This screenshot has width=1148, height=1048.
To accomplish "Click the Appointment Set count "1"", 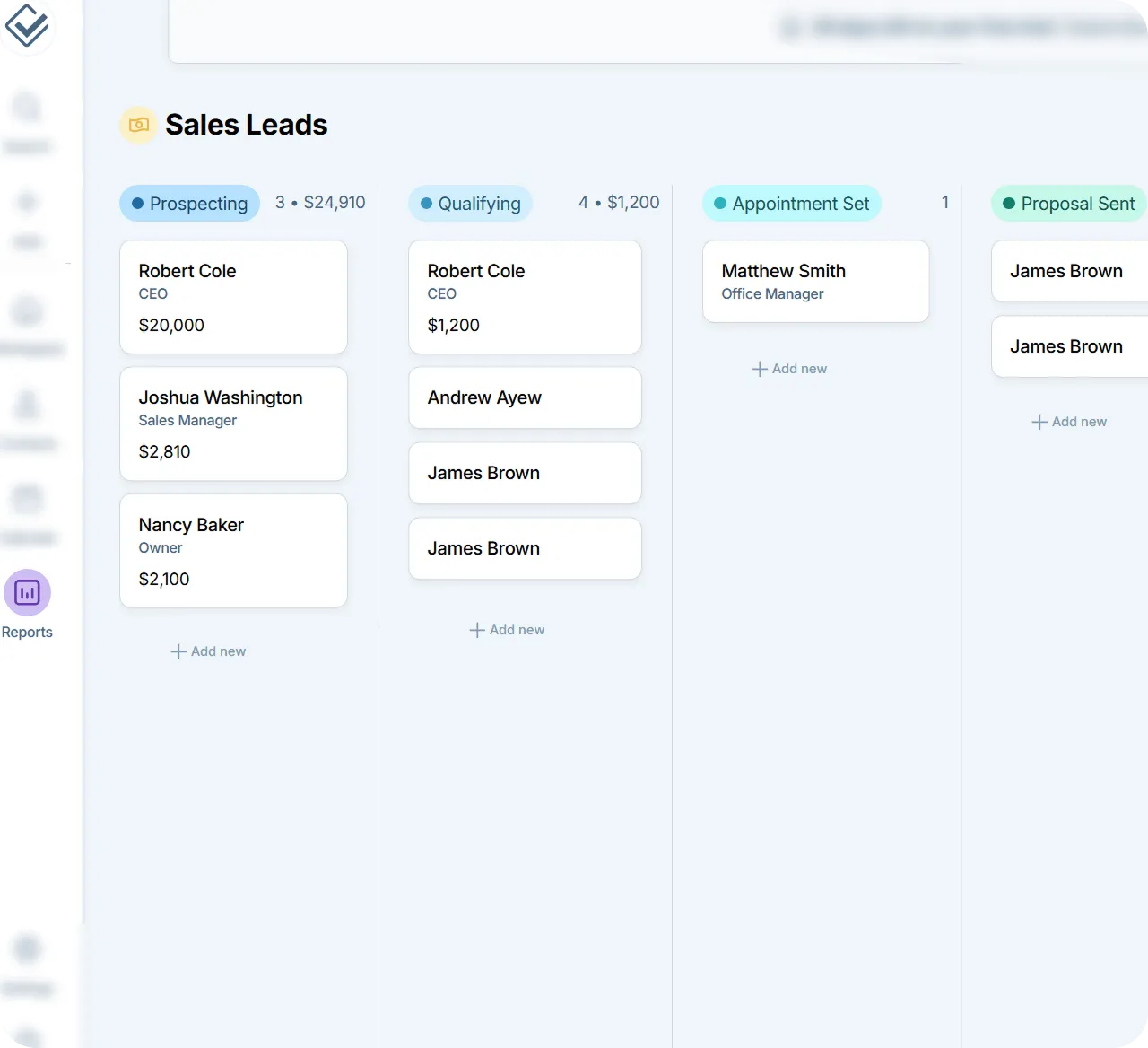I will tap(945, 203).
